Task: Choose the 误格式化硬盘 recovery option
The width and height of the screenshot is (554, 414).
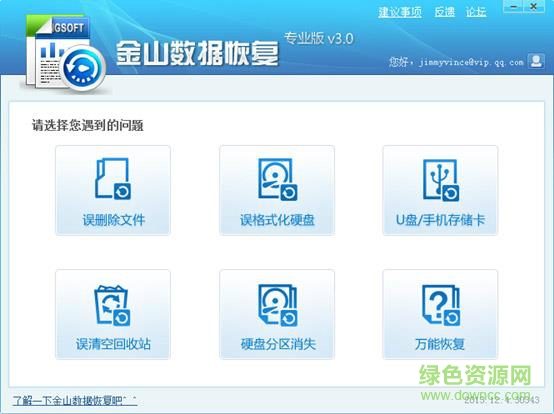Action: tap(277, 190)
